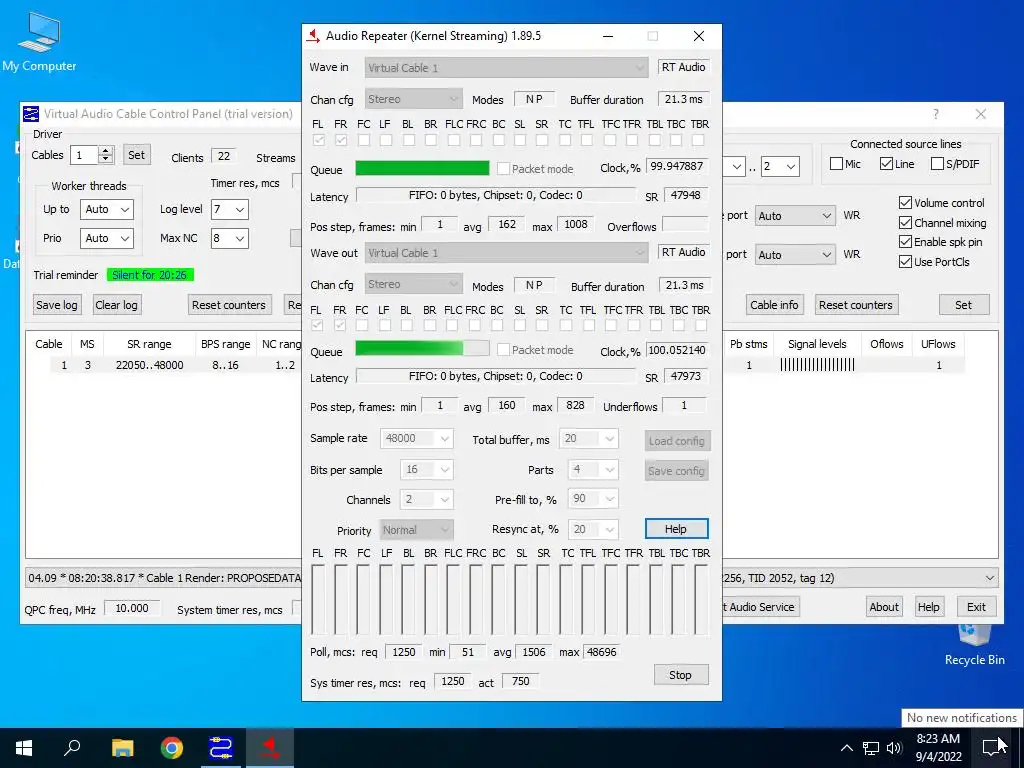This screenshot has width=1024, height=768.
Task: Toggle Wave out Packet mode checkbox
Action: point(504,349)
